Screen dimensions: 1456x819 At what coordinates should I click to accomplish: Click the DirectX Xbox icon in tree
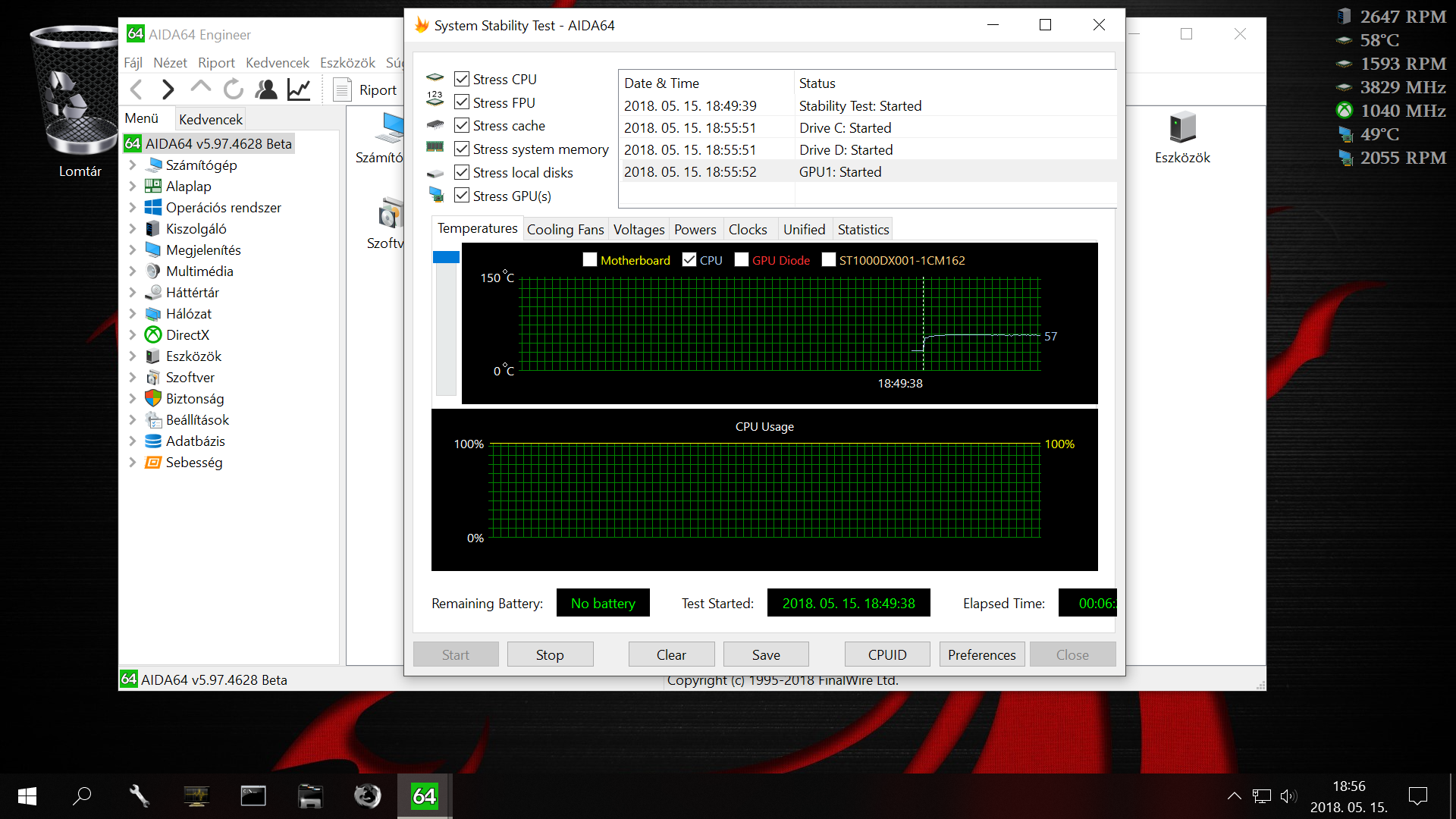click(153, 334)
